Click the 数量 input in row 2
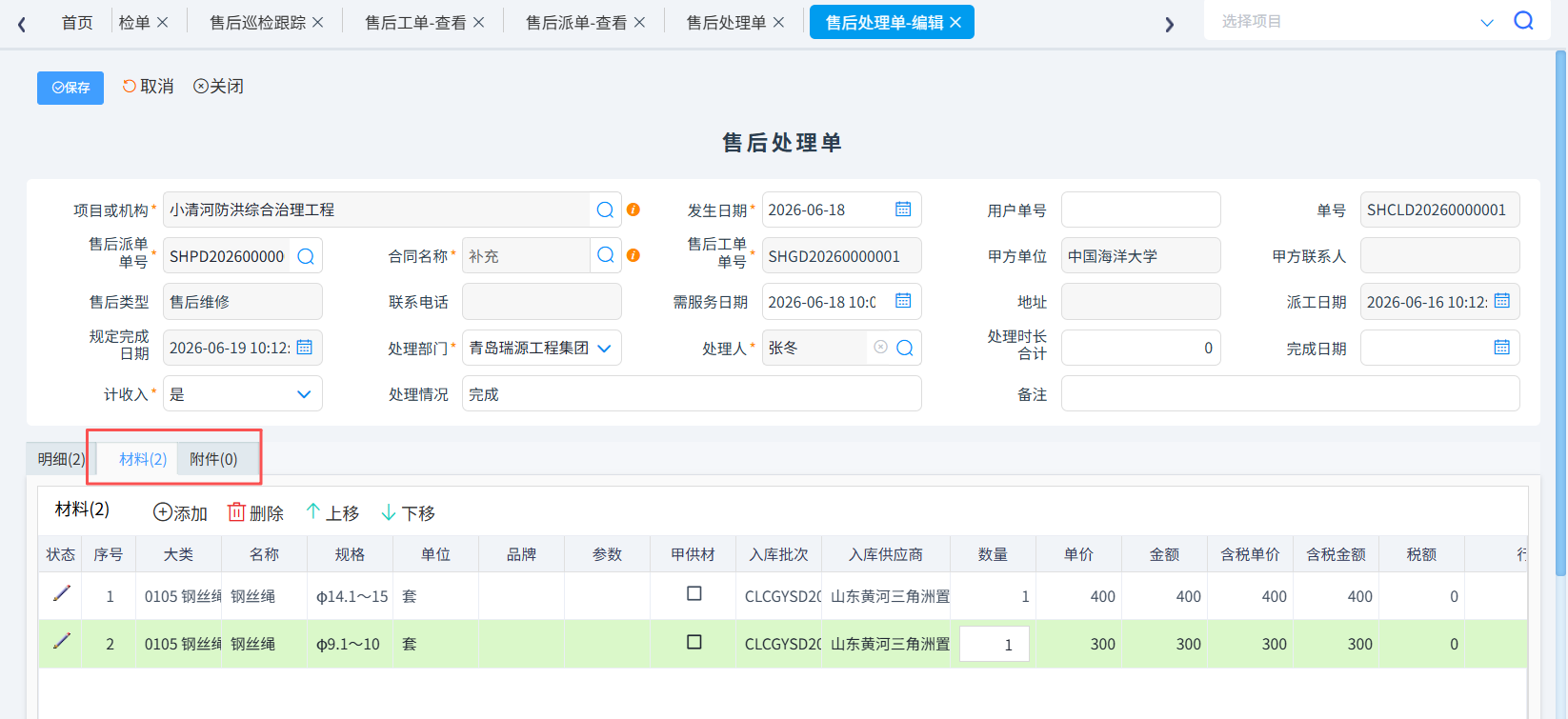 (x=994, y=644)
